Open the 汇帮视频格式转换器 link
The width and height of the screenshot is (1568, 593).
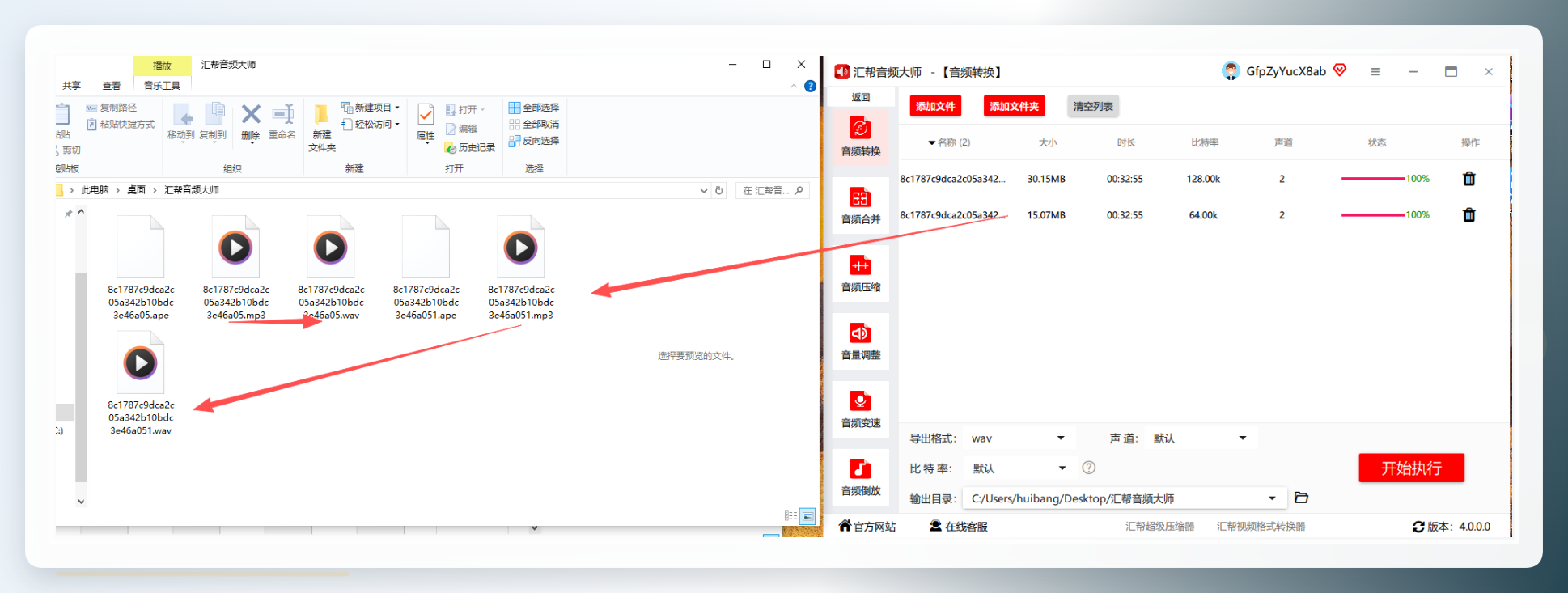pyautogui.click(x=1261, y=527)
